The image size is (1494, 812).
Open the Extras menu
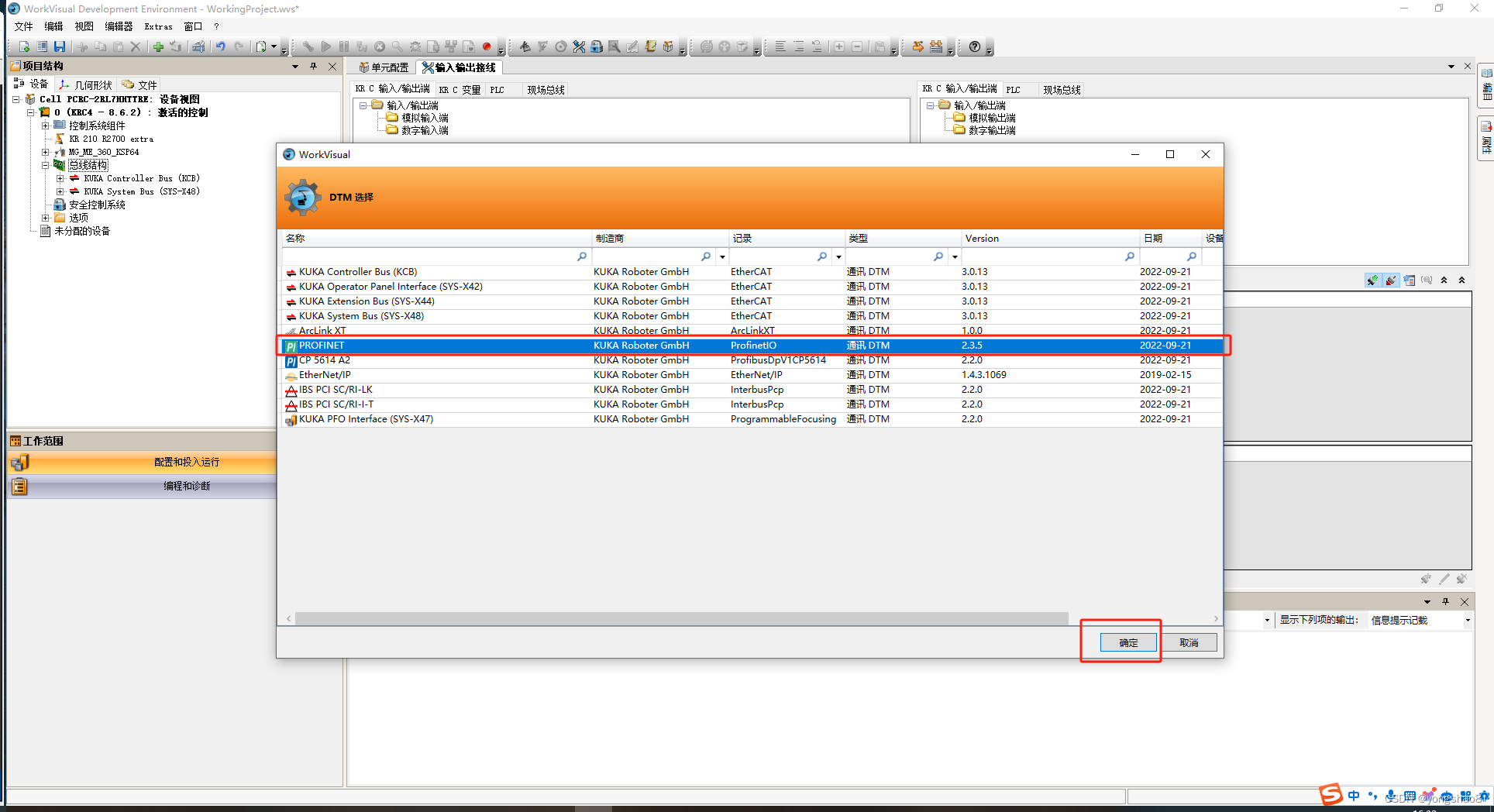click(x=158, y=26)
